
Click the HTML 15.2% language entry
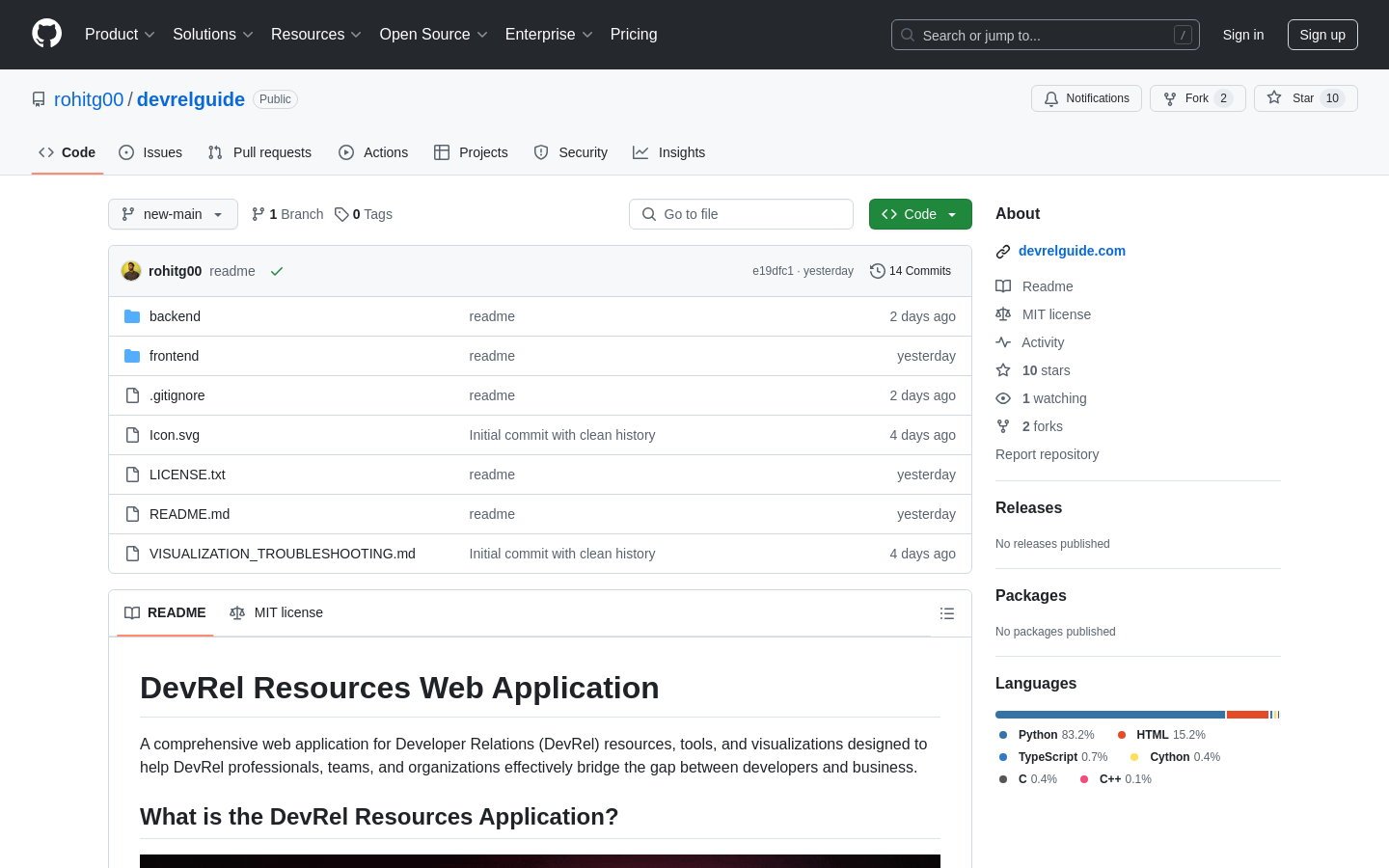(x=1161, y=735)
